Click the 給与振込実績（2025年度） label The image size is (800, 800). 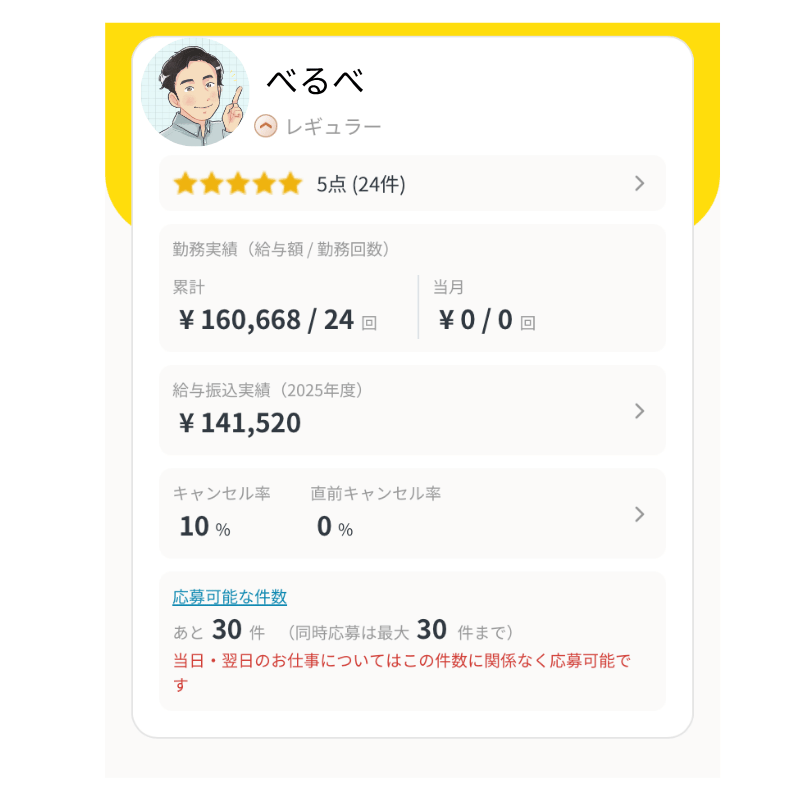pos(268,390)
